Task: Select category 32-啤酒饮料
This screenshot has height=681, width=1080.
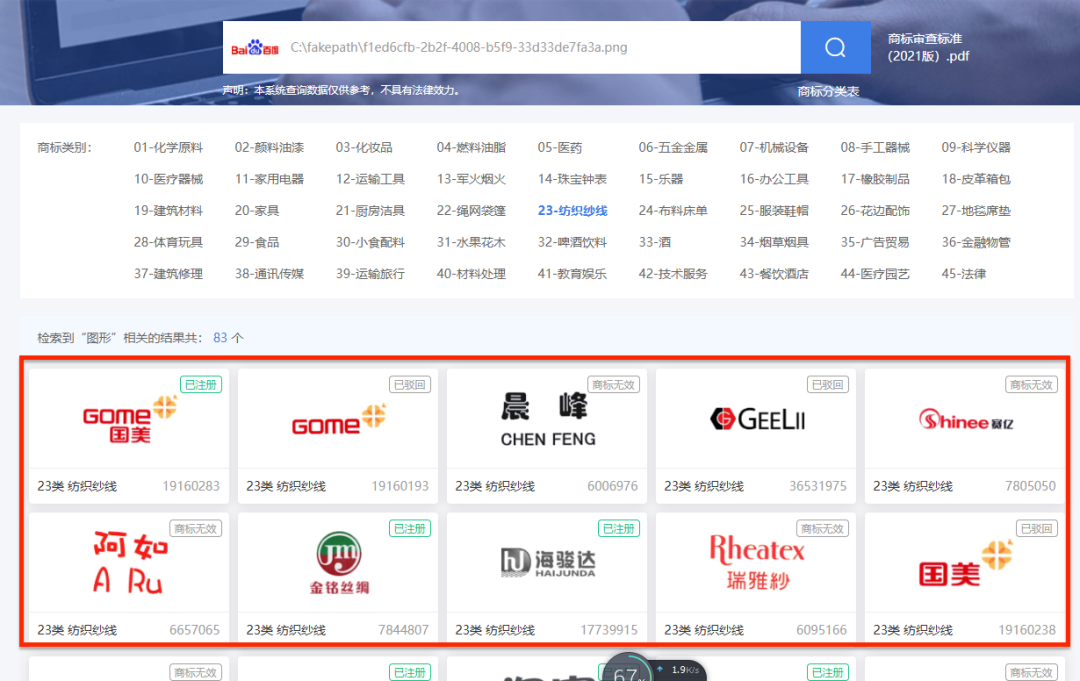Action: pyautogui.click(x=572, y=242)
